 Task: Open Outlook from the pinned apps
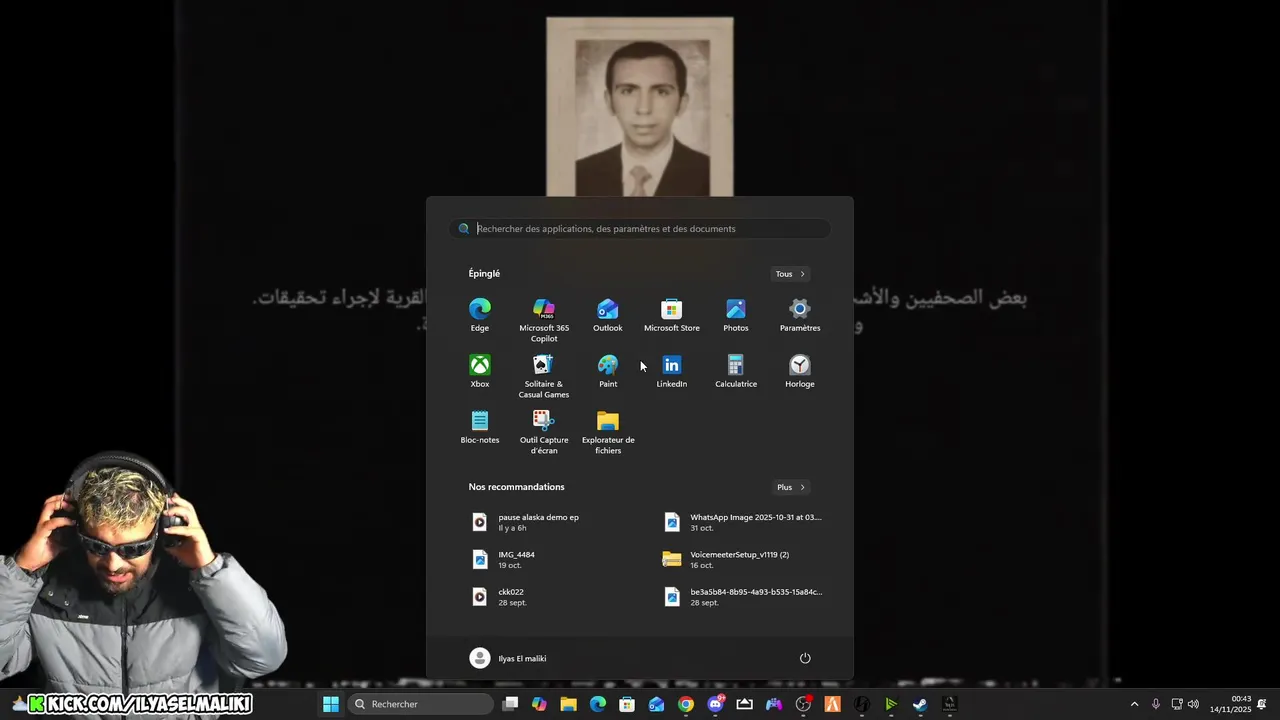[608, 315]
